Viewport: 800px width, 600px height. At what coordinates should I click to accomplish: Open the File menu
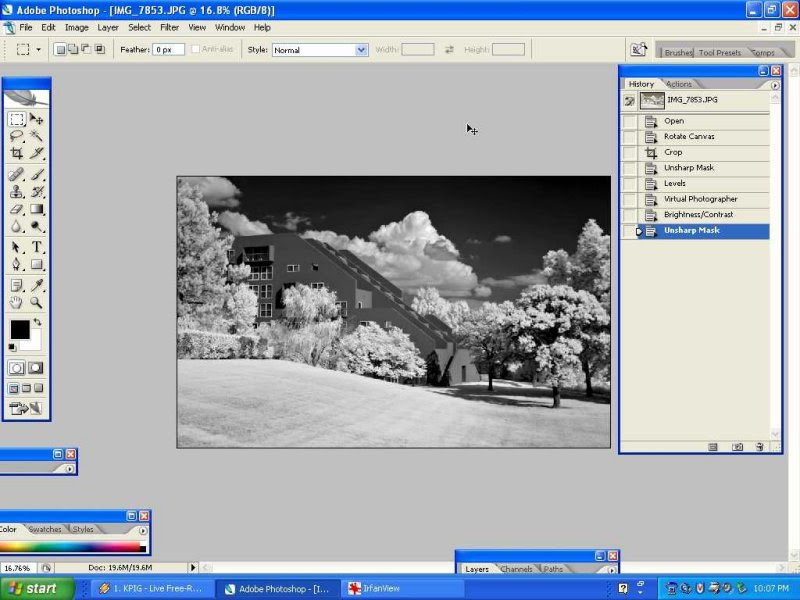tap(26, 28)
